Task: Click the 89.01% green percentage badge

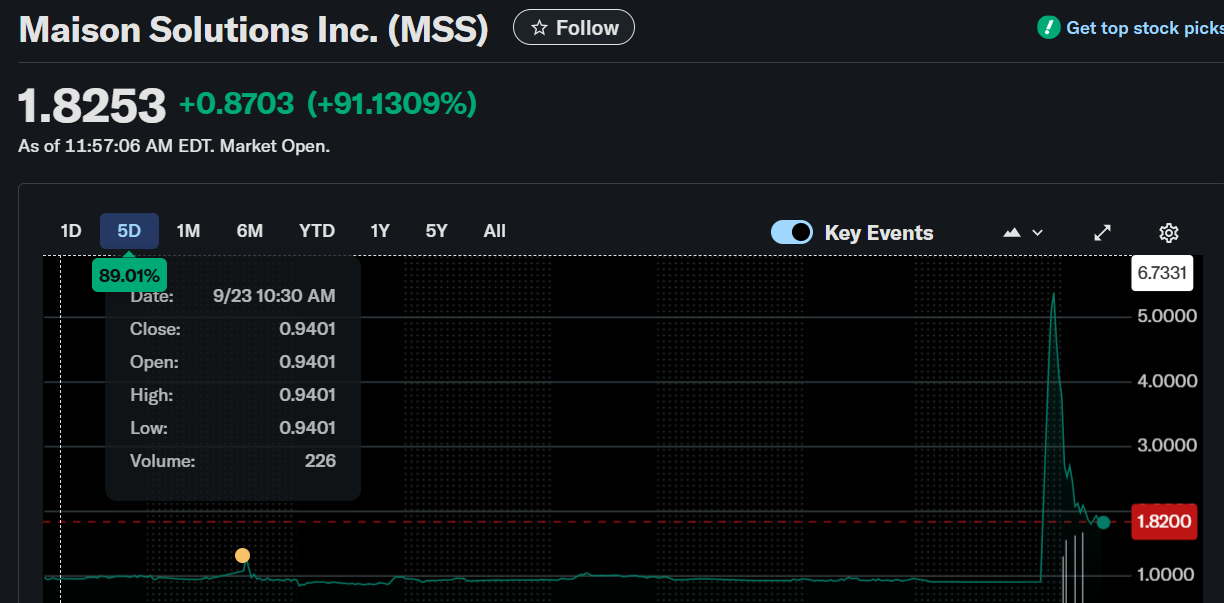Action: click(x=130, y=275)
